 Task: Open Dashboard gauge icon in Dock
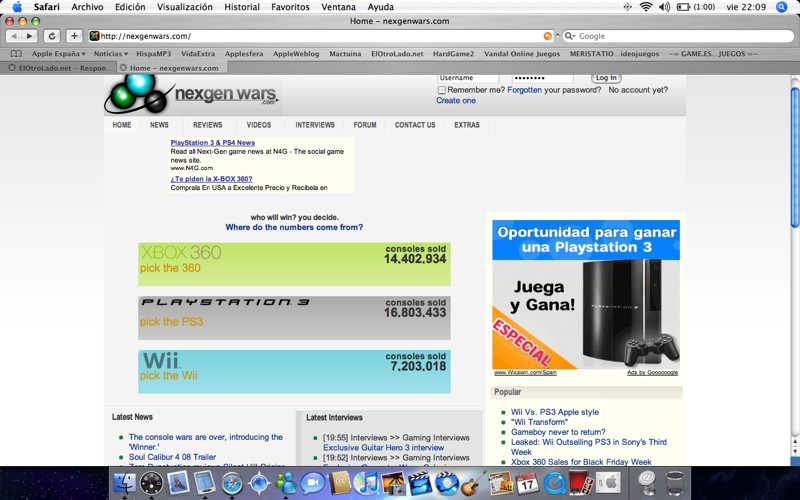coord(151,482)
